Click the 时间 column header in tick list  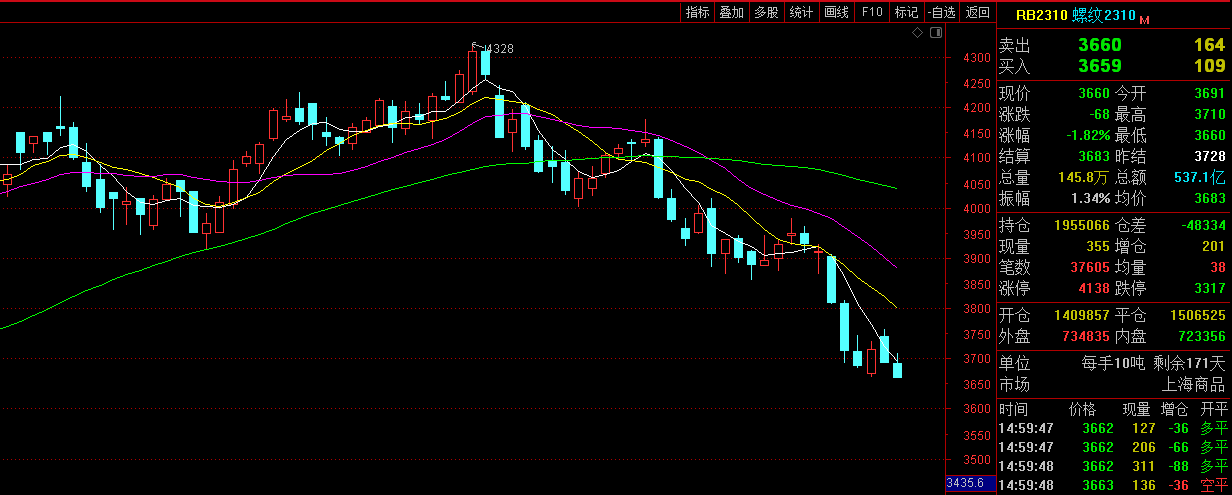(x=1012, y=410)
